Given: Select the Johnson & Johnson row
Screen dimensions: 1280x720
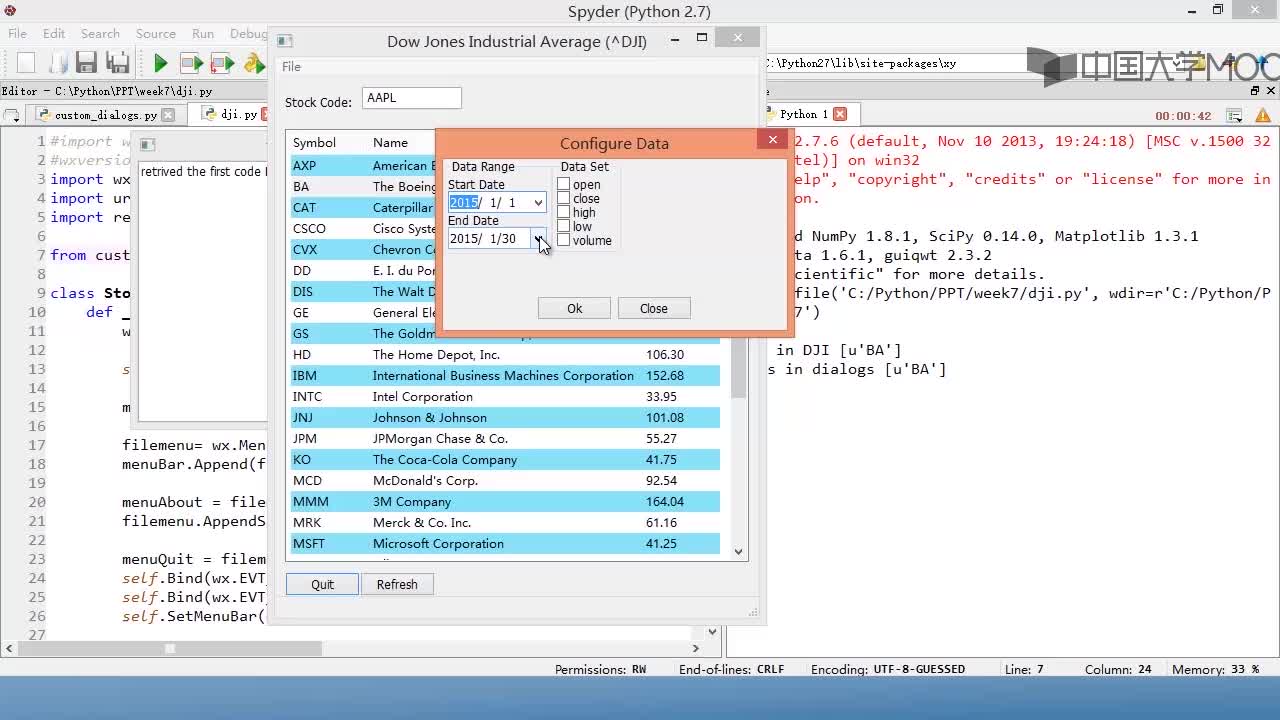Looking at the screenshot, I should [x=505, y=418].
